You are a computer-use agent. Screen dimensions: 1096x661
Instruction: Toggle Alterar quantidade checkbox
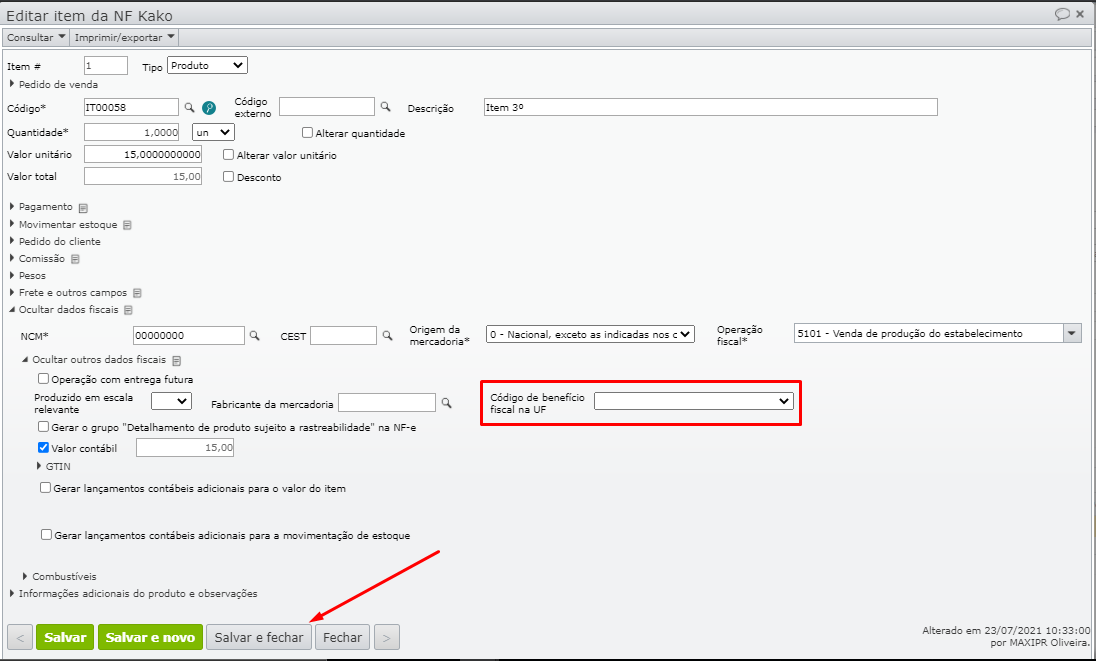tap(307, 133)
